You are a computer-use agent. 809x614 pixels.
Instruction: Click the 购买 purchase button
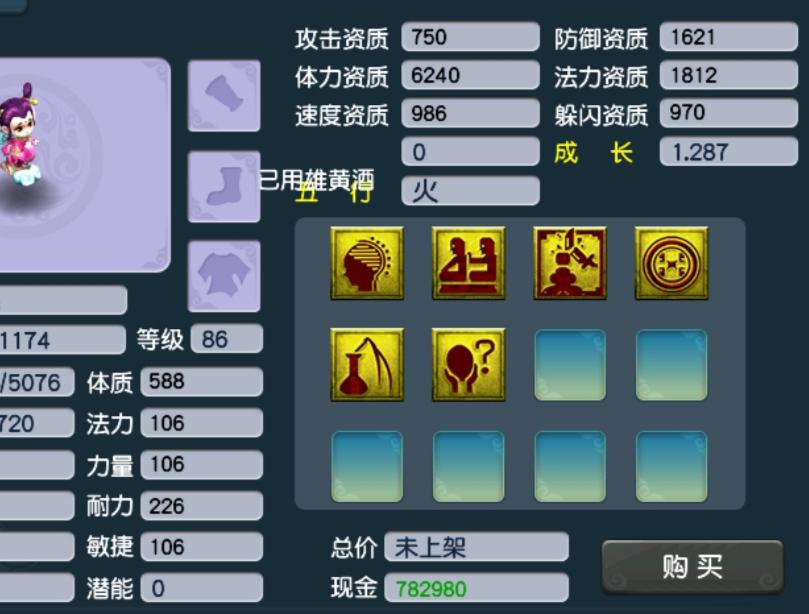click(692, 567)
